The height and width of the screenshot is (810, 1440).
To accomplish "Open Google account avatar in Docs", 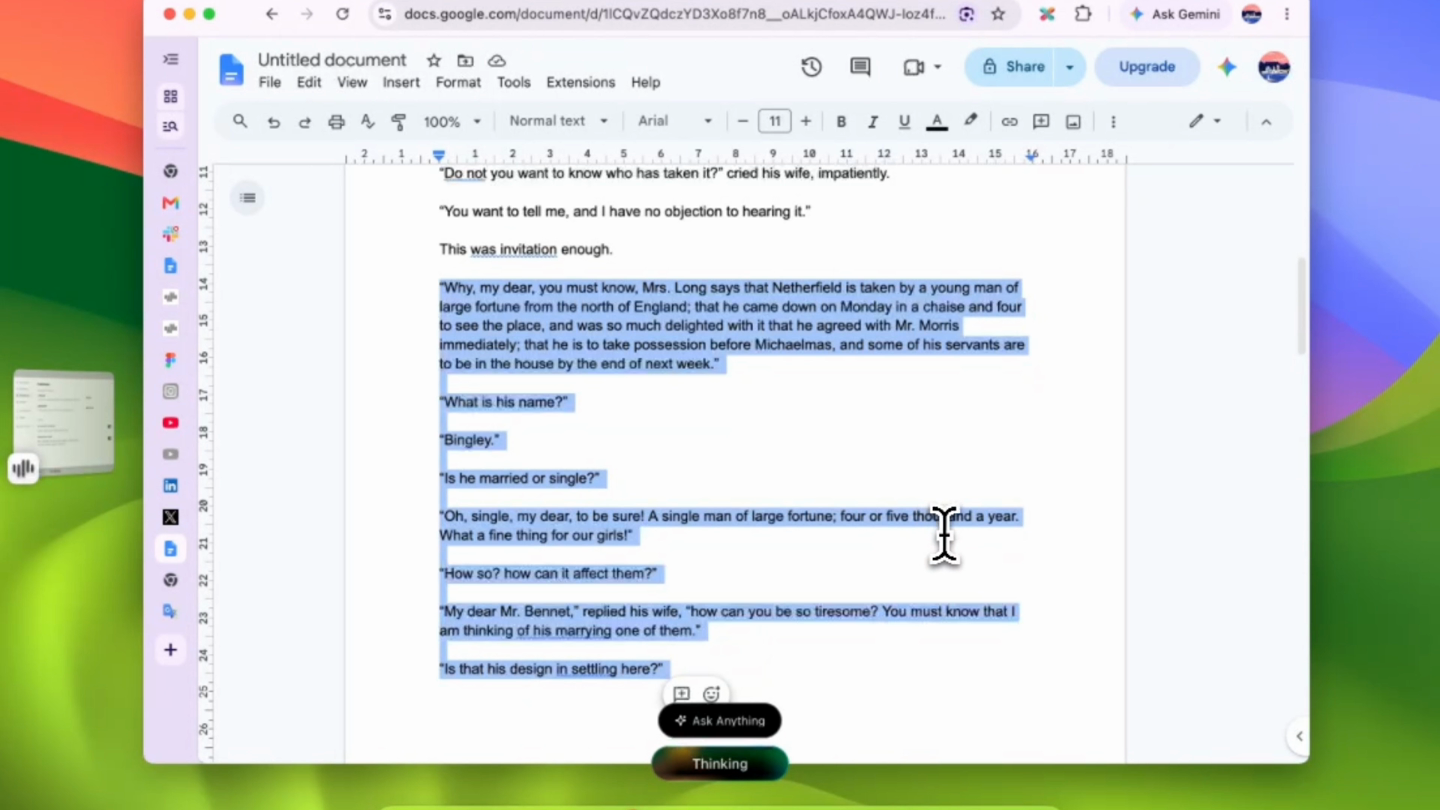I will (1274, 67).
